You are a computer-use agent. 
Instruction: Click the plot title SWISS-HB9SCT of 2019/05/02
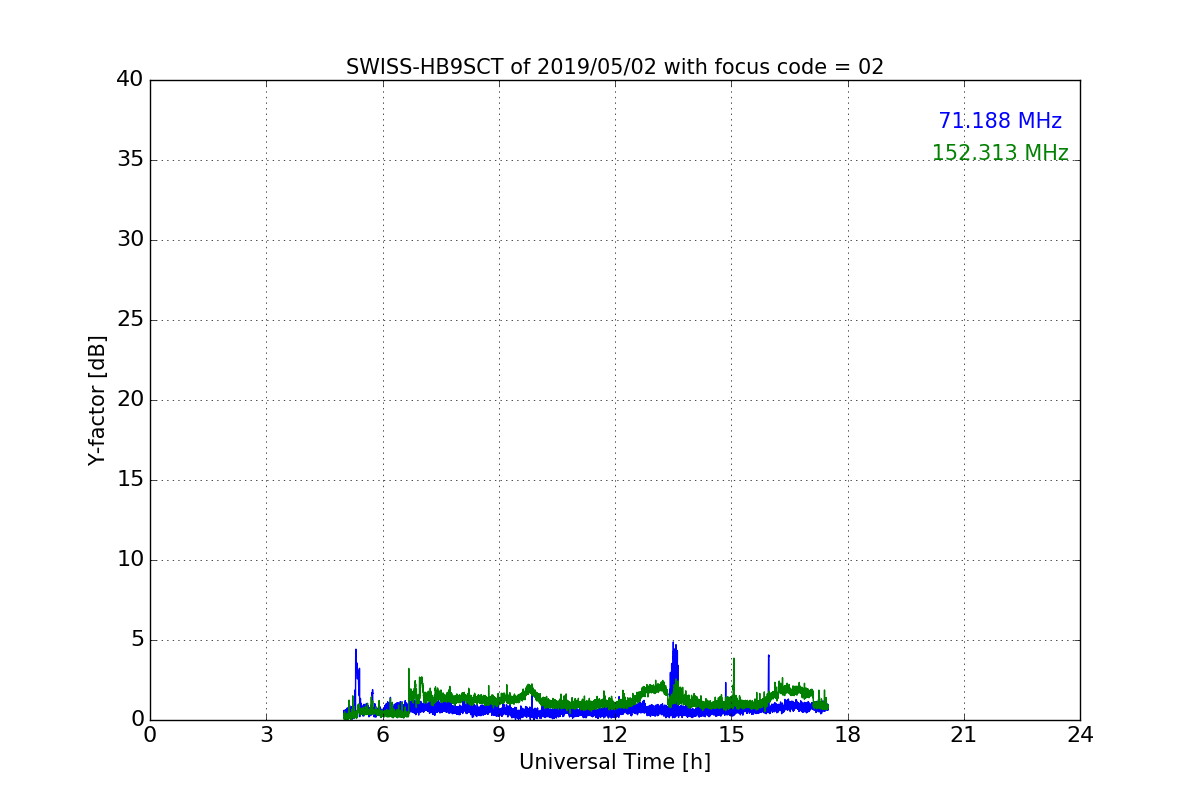pyautogui.click(x=615, y=67)
